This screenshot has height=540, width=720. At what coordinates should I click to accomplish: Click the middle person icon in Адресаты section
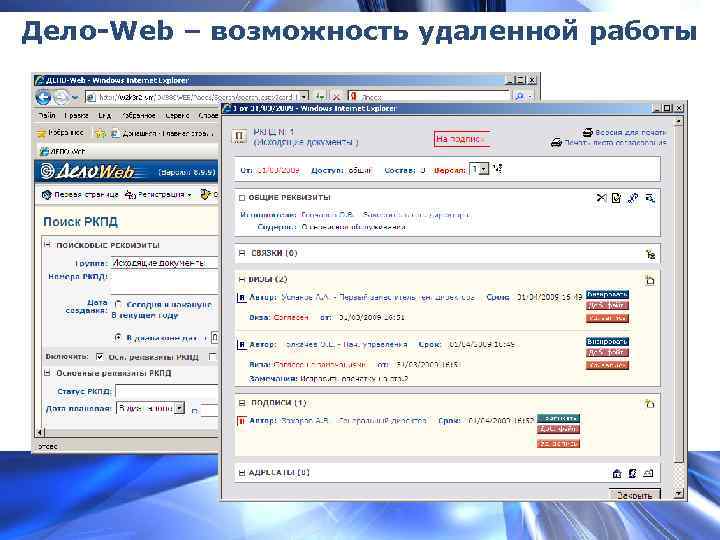click(x=632, y=473)
